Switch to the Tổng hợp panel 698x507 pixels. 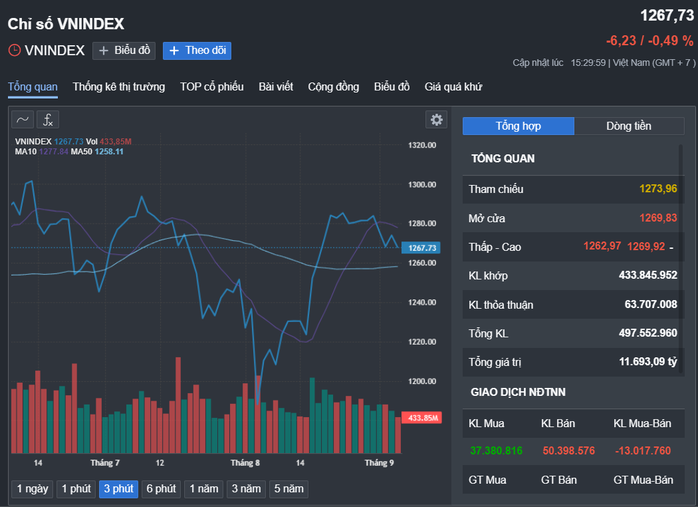[x=519, y=126]
